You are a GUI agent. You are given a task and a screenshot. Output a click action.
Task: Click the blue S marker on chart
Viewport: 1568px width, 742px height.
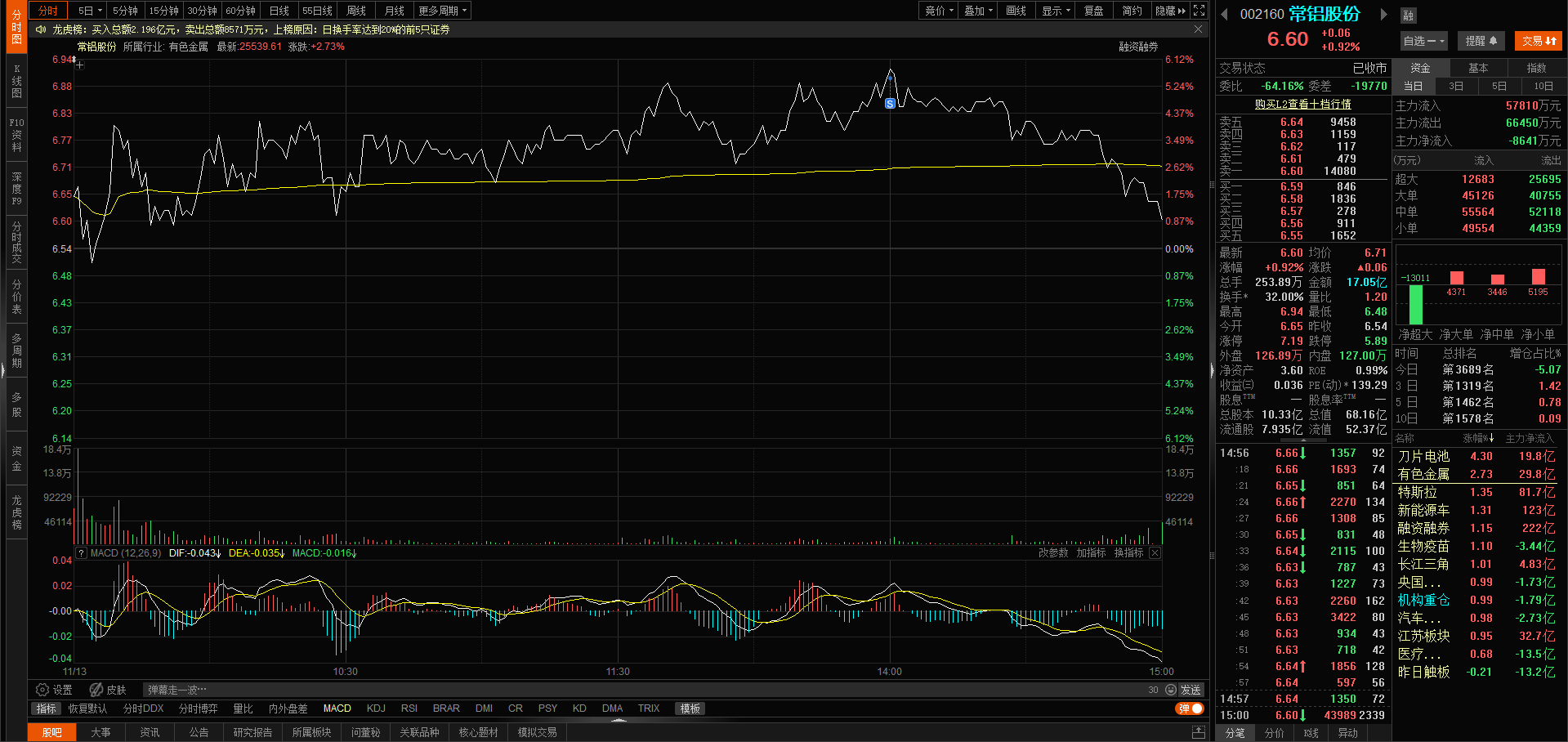[890, 104]
